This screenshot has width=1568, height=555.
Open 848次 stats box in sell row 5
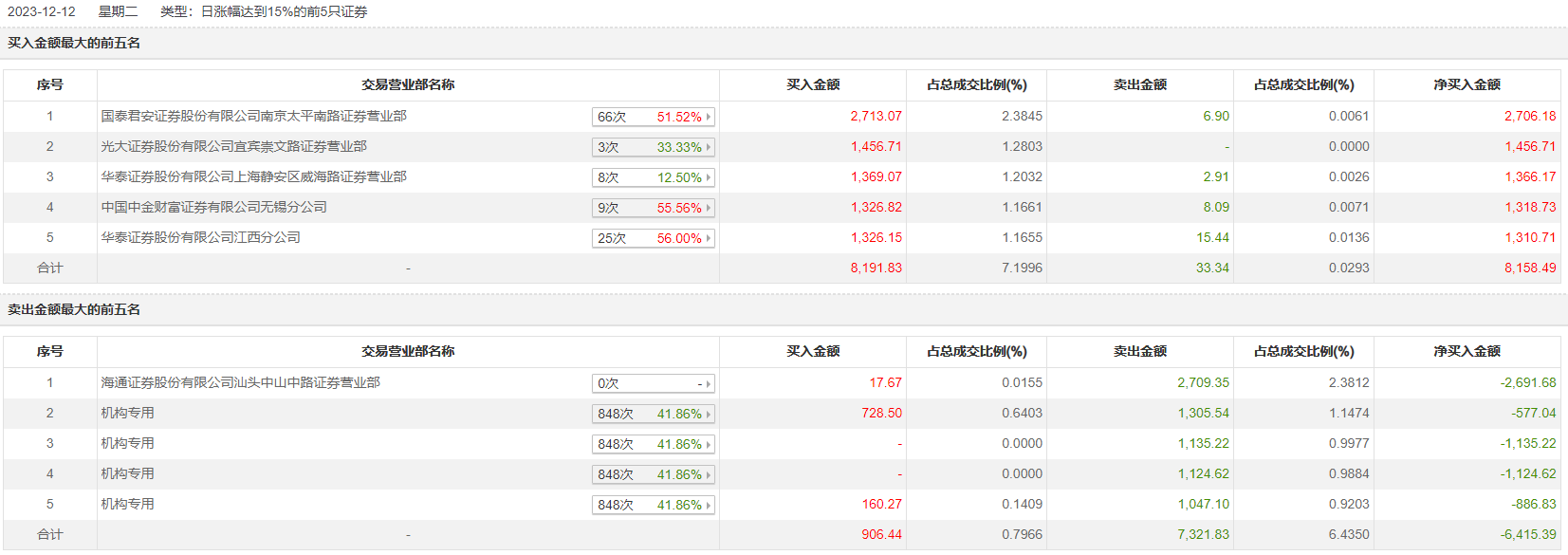[653, 505]
